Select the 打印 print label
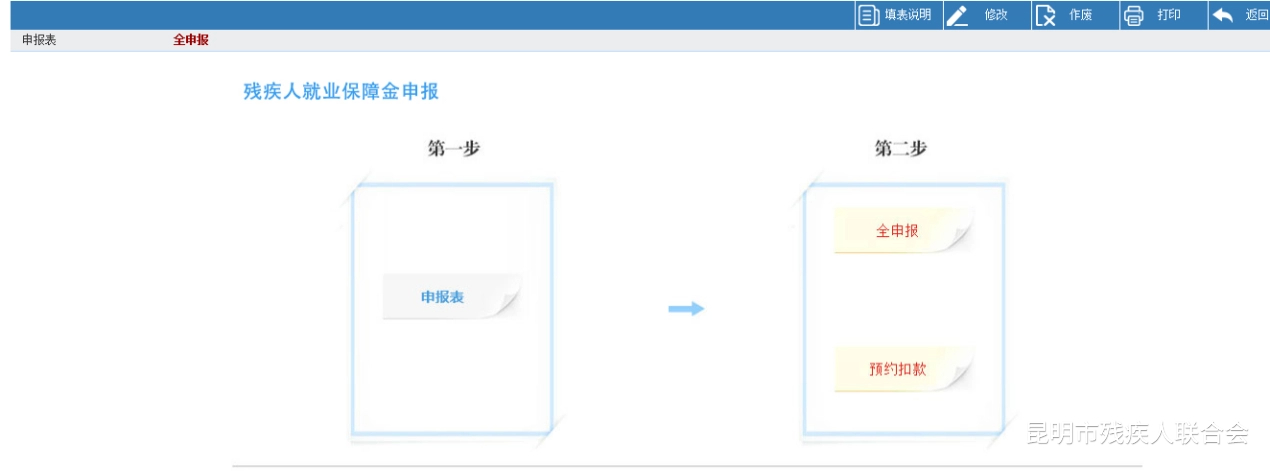The image size is (1270, 471). (x=1168, y=15)
